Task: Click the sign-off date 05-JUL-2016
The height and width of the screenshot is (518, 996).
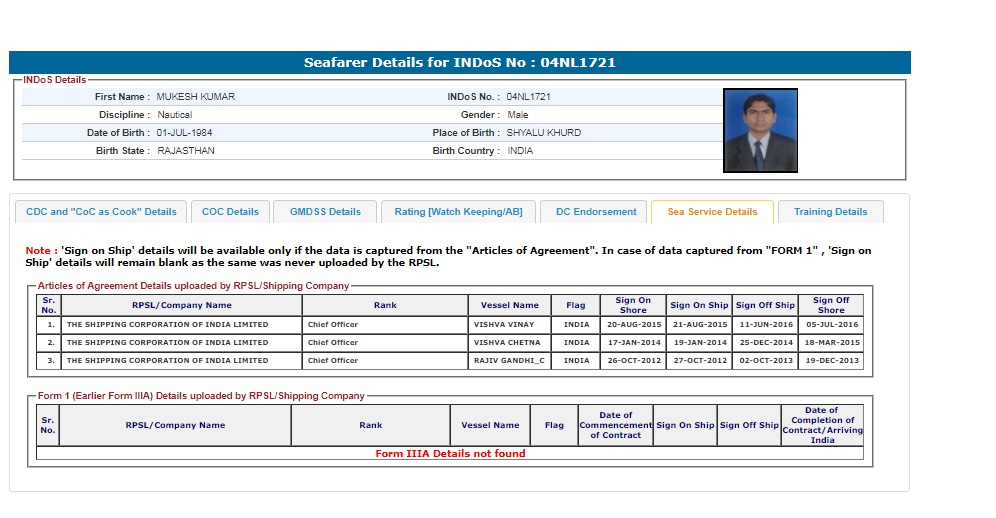Action: (830, 325)
